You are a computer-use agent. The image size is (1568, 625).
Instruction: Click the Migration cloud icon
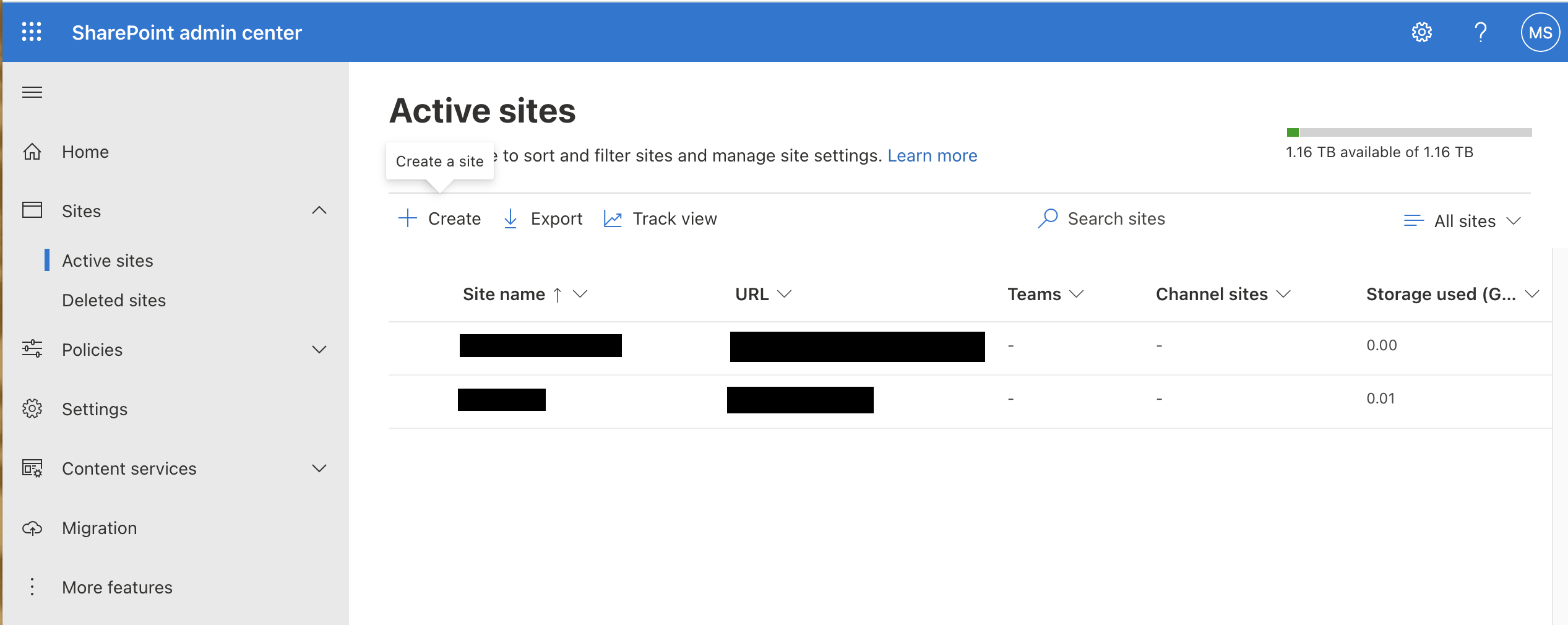point(32,528)
